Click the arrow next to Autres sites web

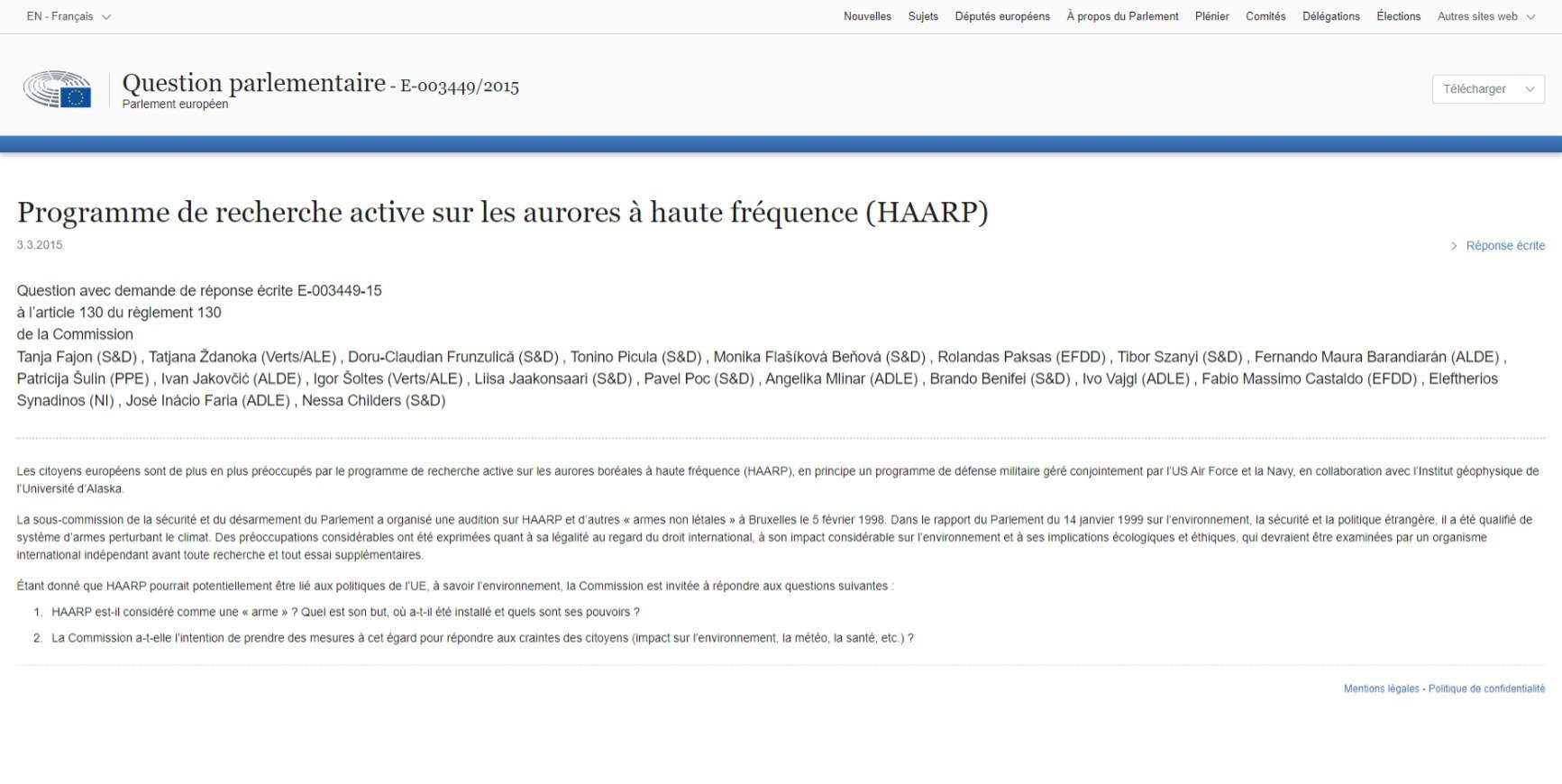[1530, 17]
